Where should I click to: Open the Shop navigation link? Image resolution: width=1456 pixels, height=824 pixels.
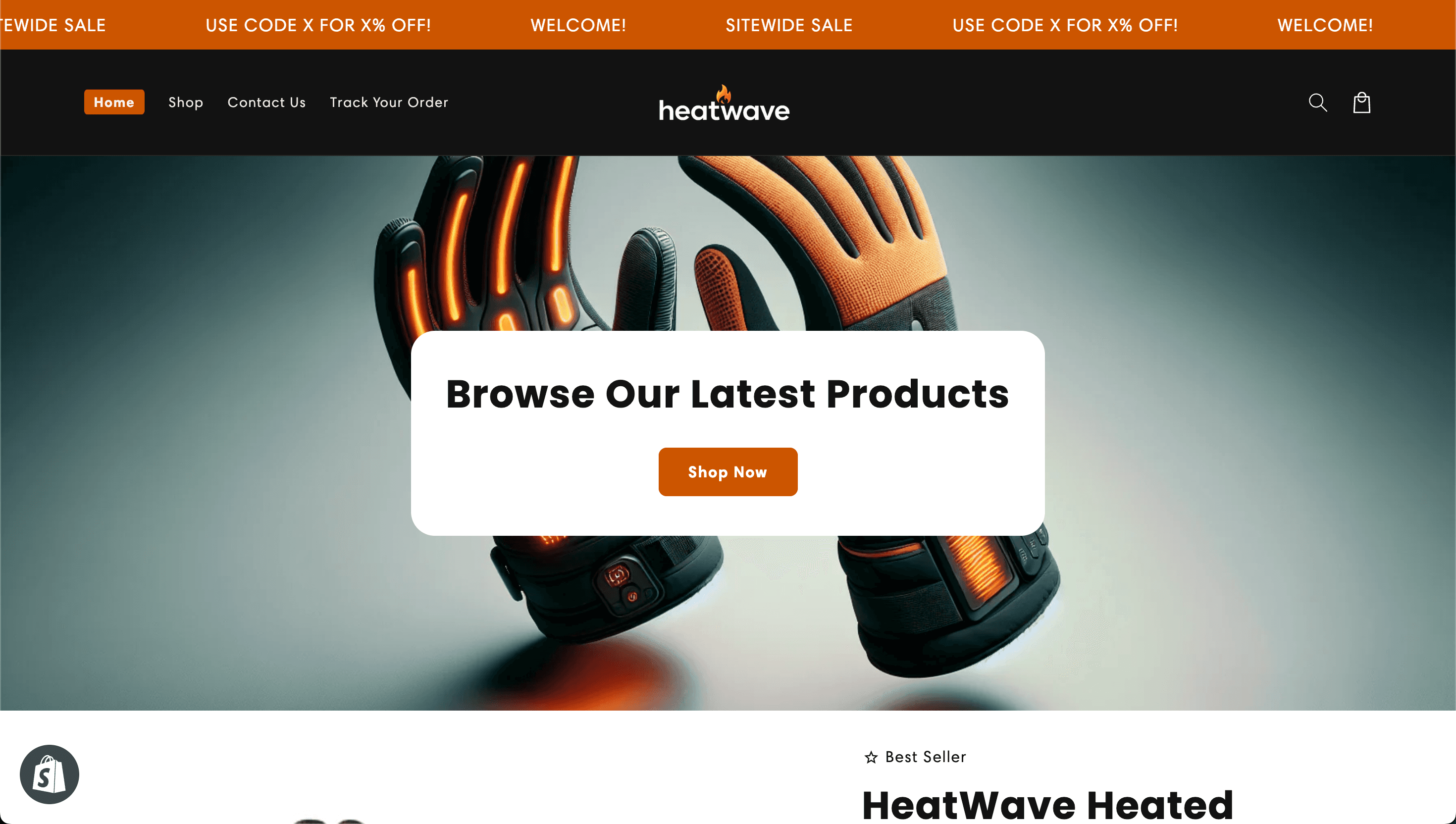tap(186, 102)
